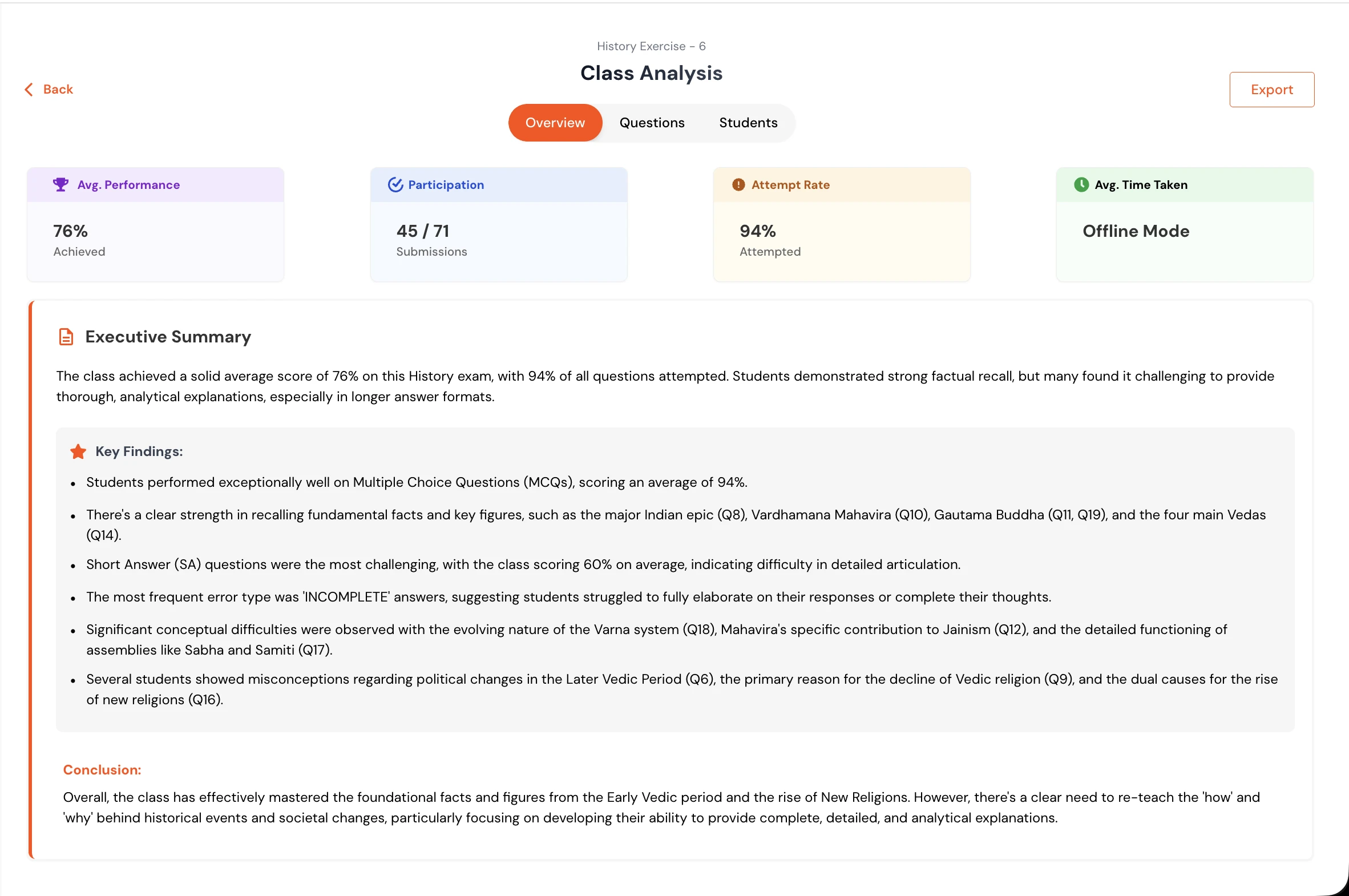The width and height of the screenshot is (1349, 896).
Task: Click the Back link text
Action: click(x=58, y=90)
